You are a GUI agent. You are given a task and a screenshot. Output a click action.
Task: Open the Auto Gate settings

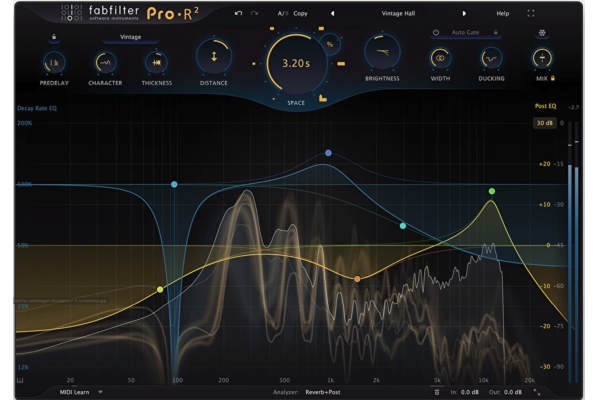click(x=465, y=33)
